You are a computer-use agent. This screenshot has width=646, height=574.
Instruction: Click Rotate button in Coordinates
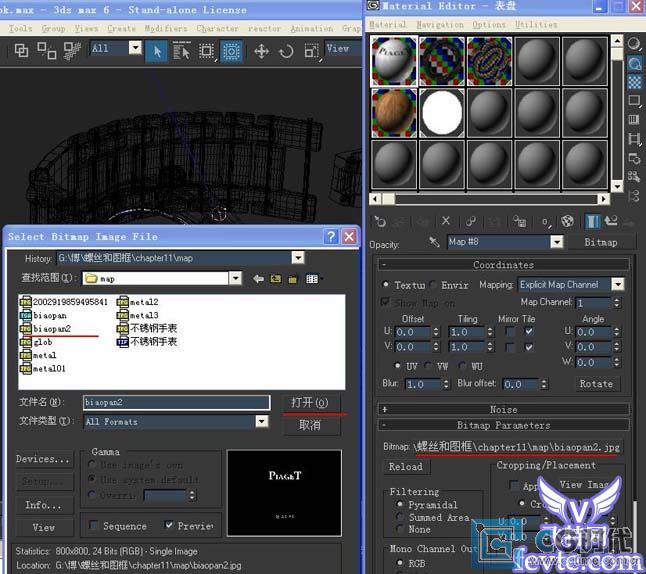(596, 384)
